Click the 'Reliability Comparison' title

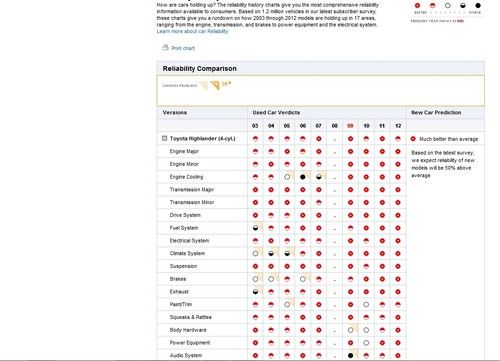tap(200, 68)
